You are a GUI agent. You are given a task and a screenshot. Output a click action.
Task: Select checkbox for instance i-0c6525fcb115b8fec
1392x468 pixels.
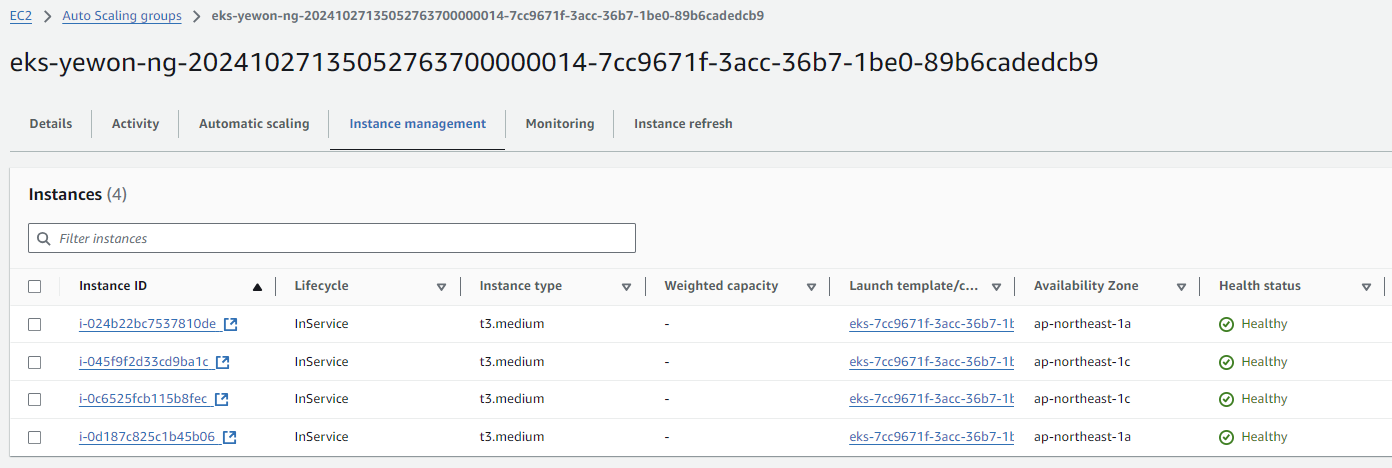click(x=35, y=399)
